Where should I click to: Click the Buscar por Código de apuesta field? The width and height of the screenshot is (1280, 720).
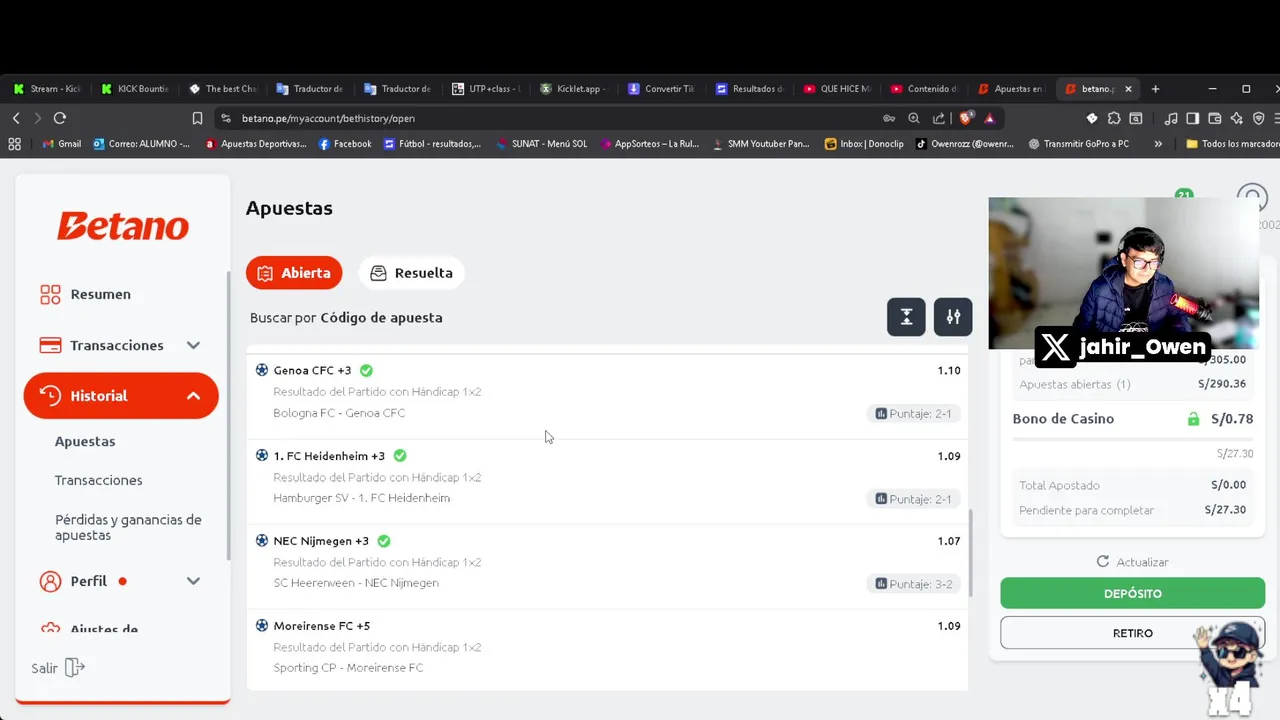tap(346, 317)
